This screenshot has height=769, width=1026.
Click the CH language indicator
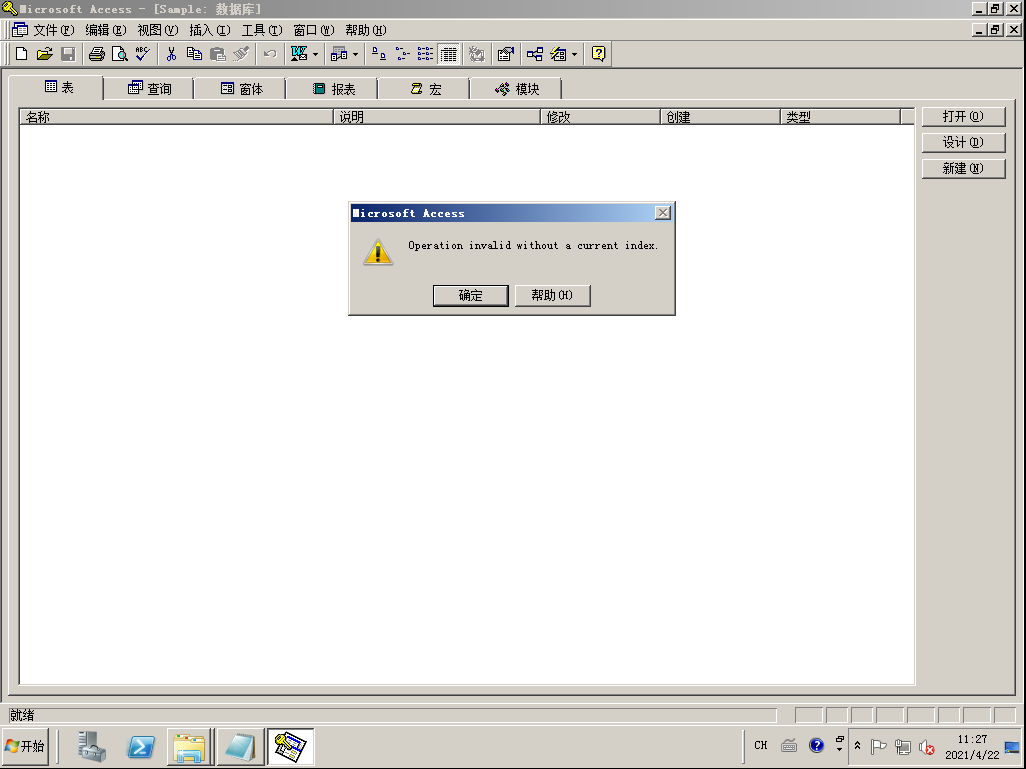(760, 745)
